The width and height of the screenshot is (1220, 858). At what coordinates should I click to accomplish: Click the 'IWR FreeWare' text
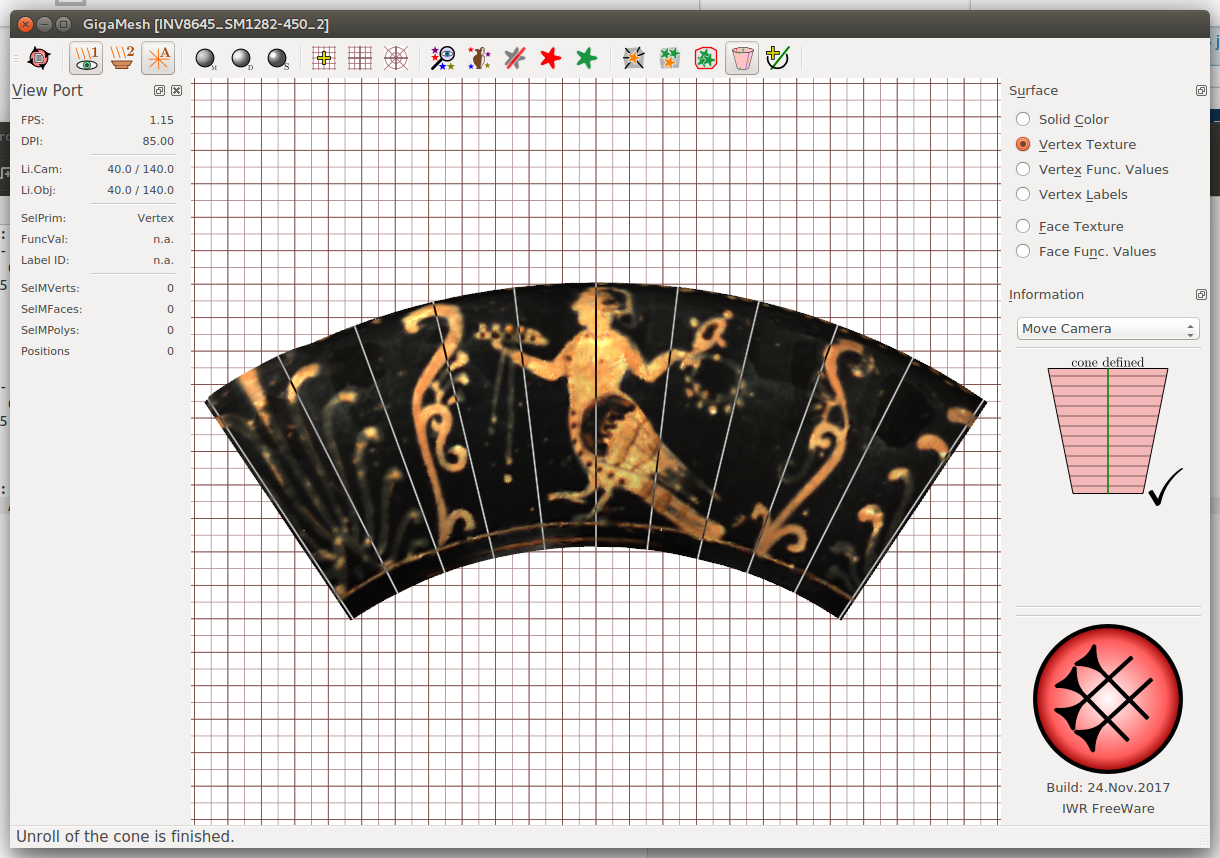pyautogui.click(x=1108, y=808)
